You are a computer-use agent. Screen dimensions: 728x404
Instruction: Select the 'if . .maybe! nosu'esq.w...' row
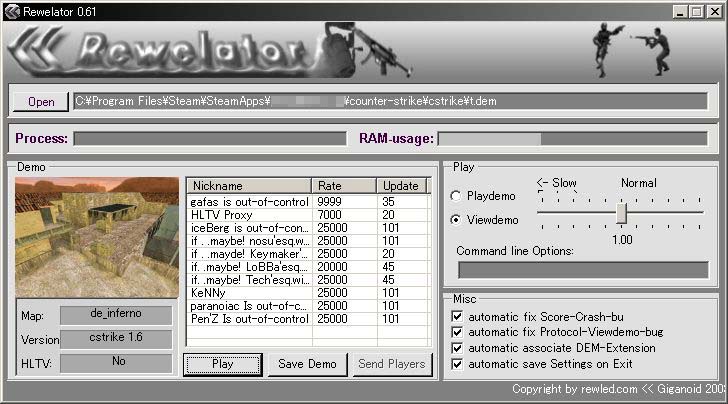tap(309, 241)
